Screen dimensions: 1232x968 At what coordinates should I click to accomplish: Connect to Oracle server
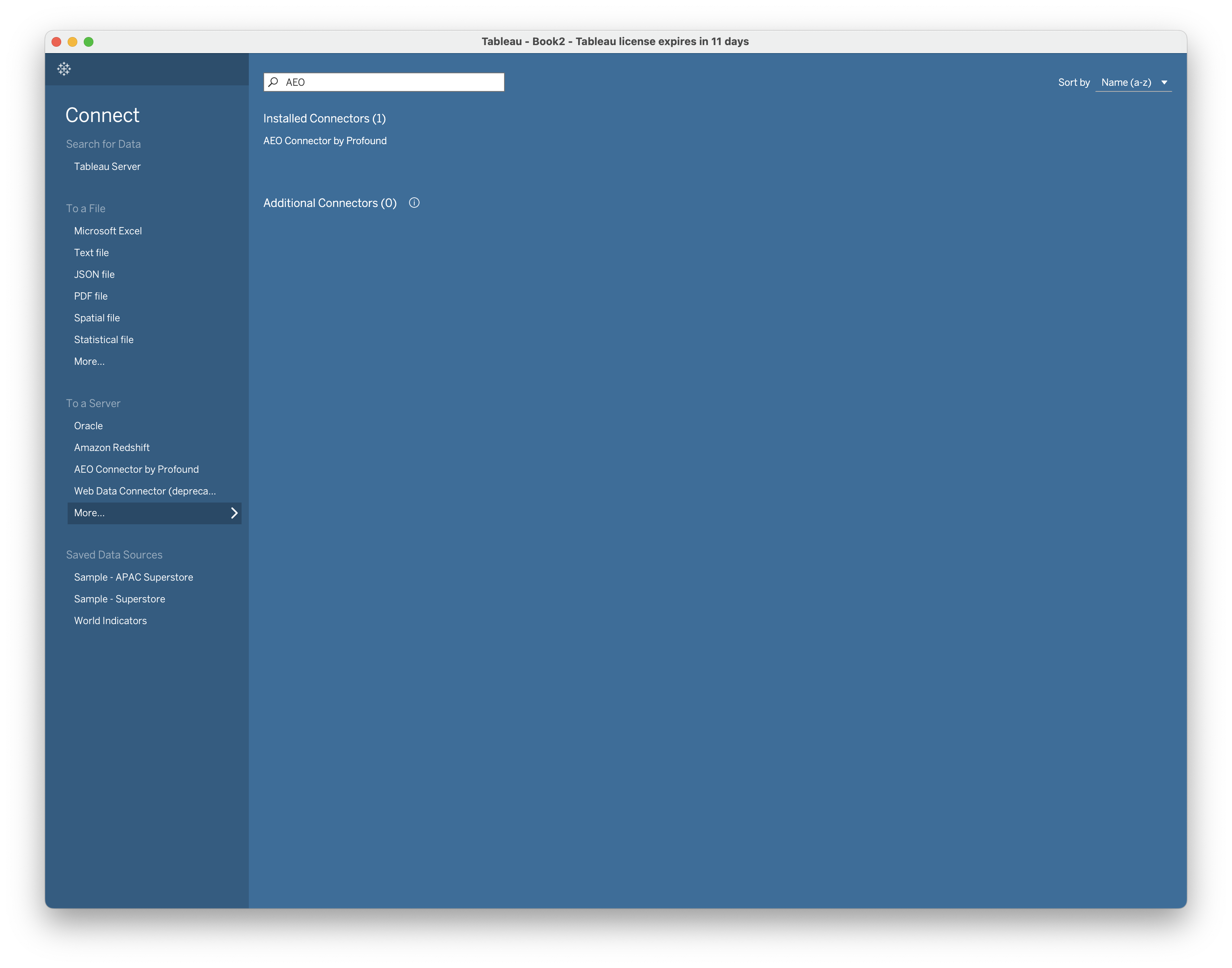click(x=89, y=426)
